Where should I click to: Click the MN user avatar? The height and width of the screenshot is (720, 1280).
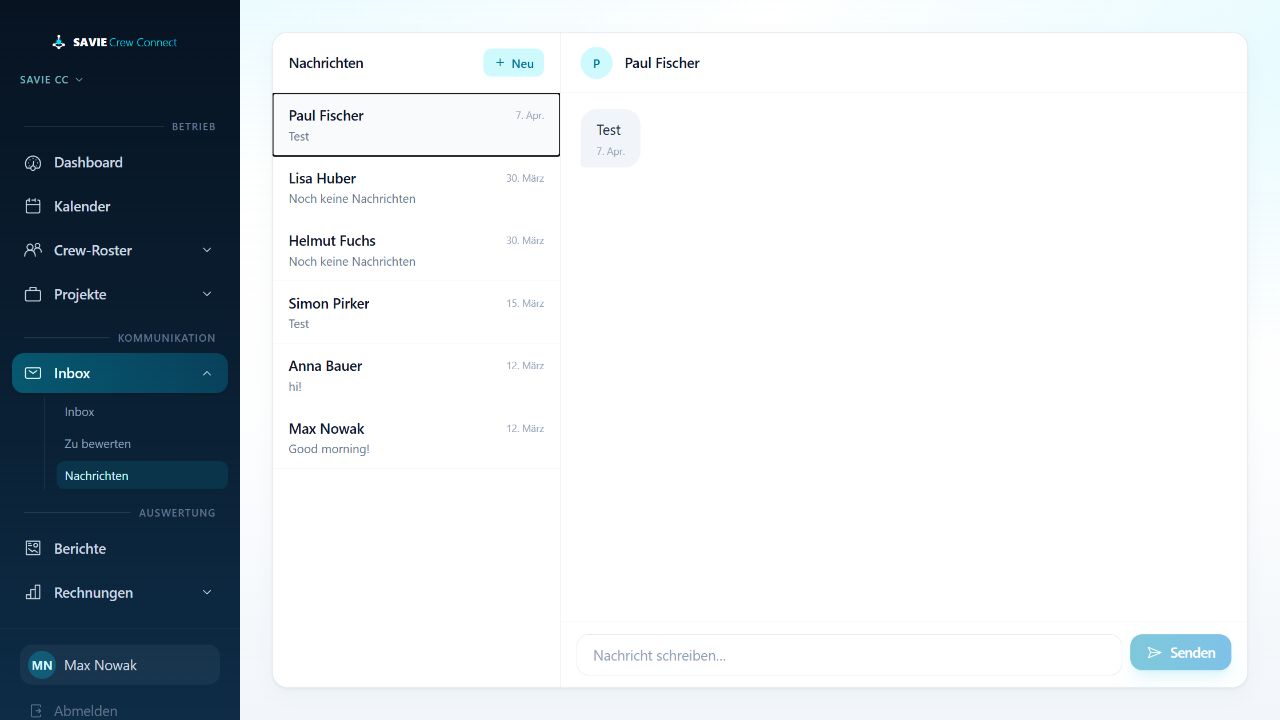coord(42,665)
